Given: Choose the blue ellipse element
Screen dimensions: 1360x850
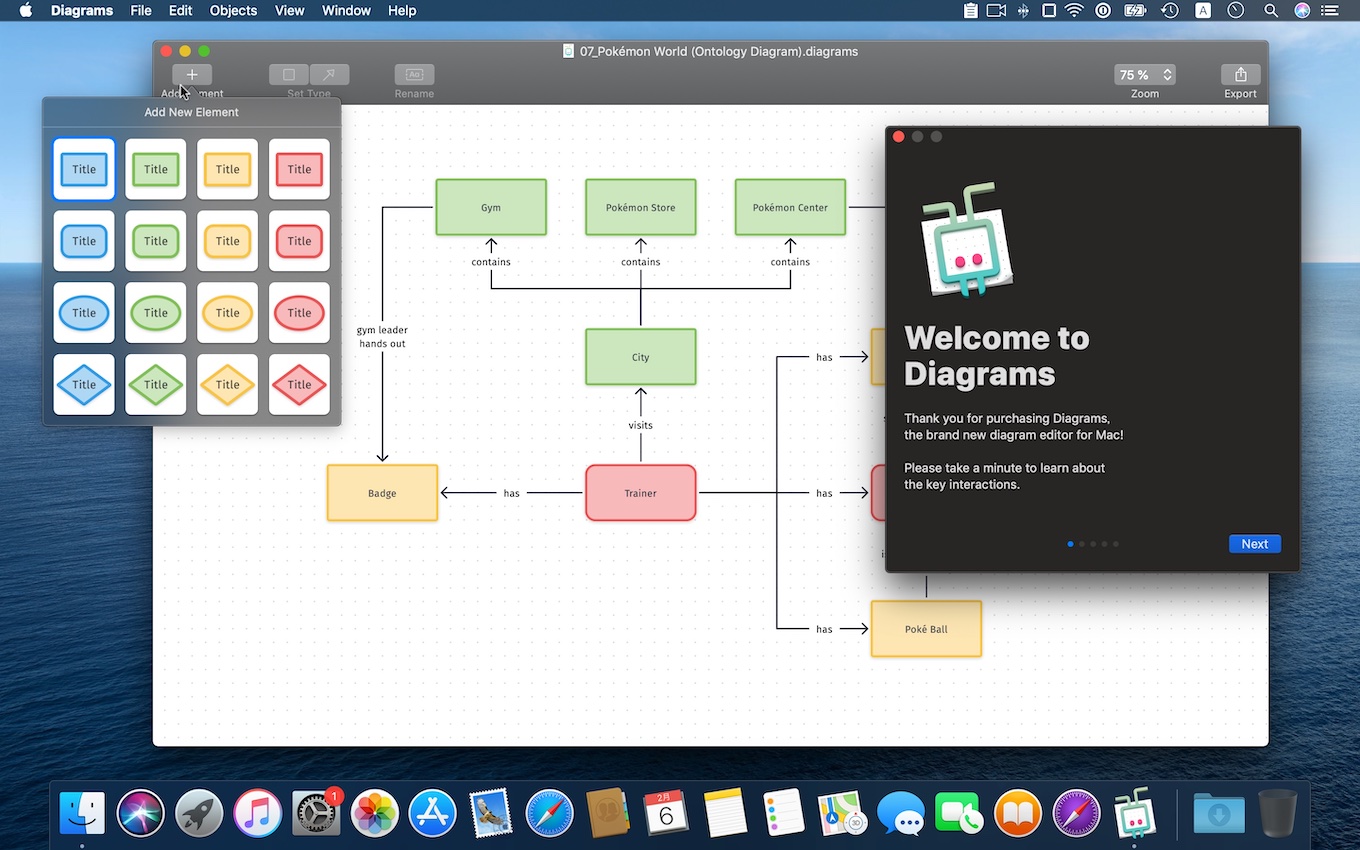Looking at the screenshot, I should point(84,313).
